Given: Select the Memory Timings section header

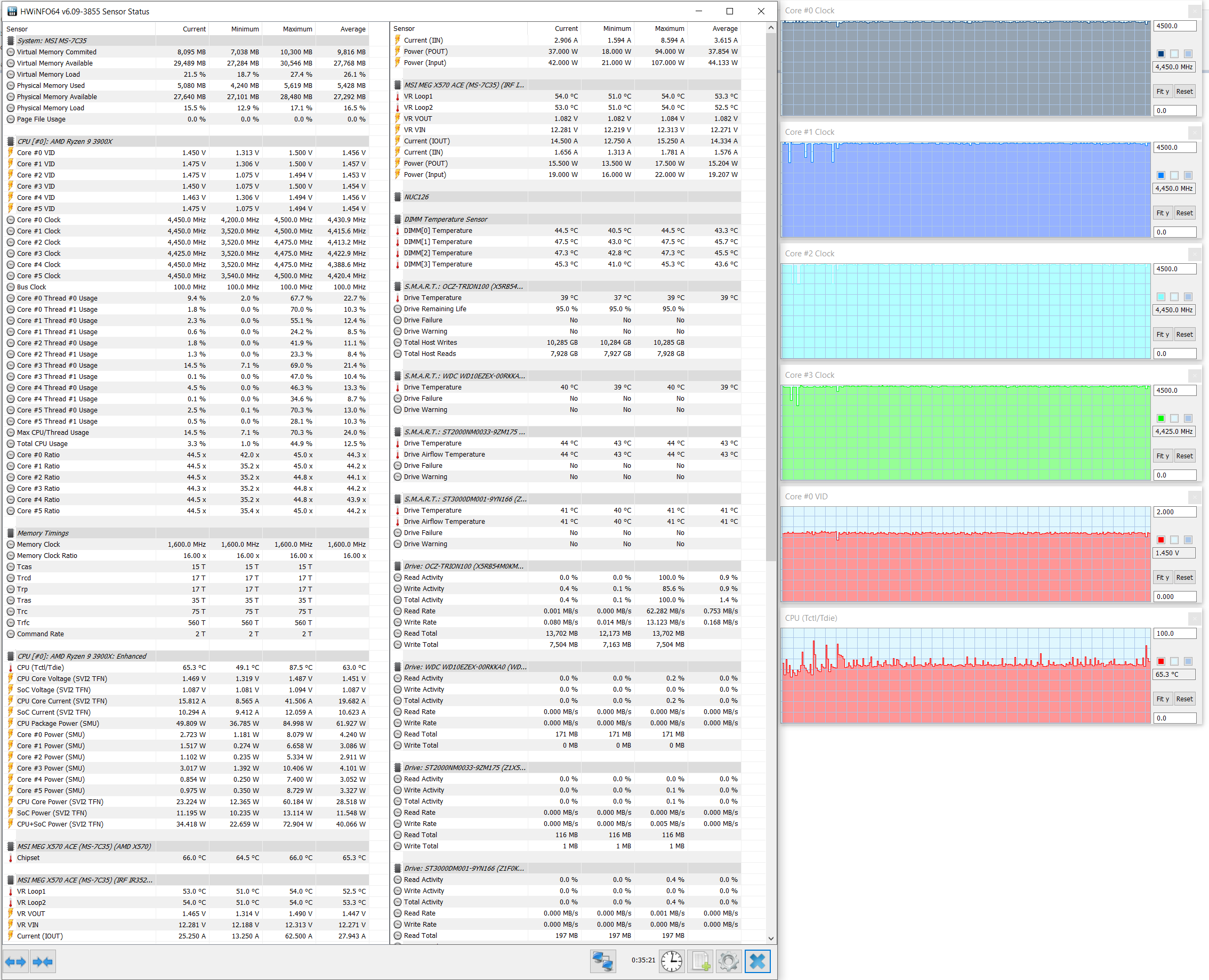Looking at the screenshot, I should [43, 533].
